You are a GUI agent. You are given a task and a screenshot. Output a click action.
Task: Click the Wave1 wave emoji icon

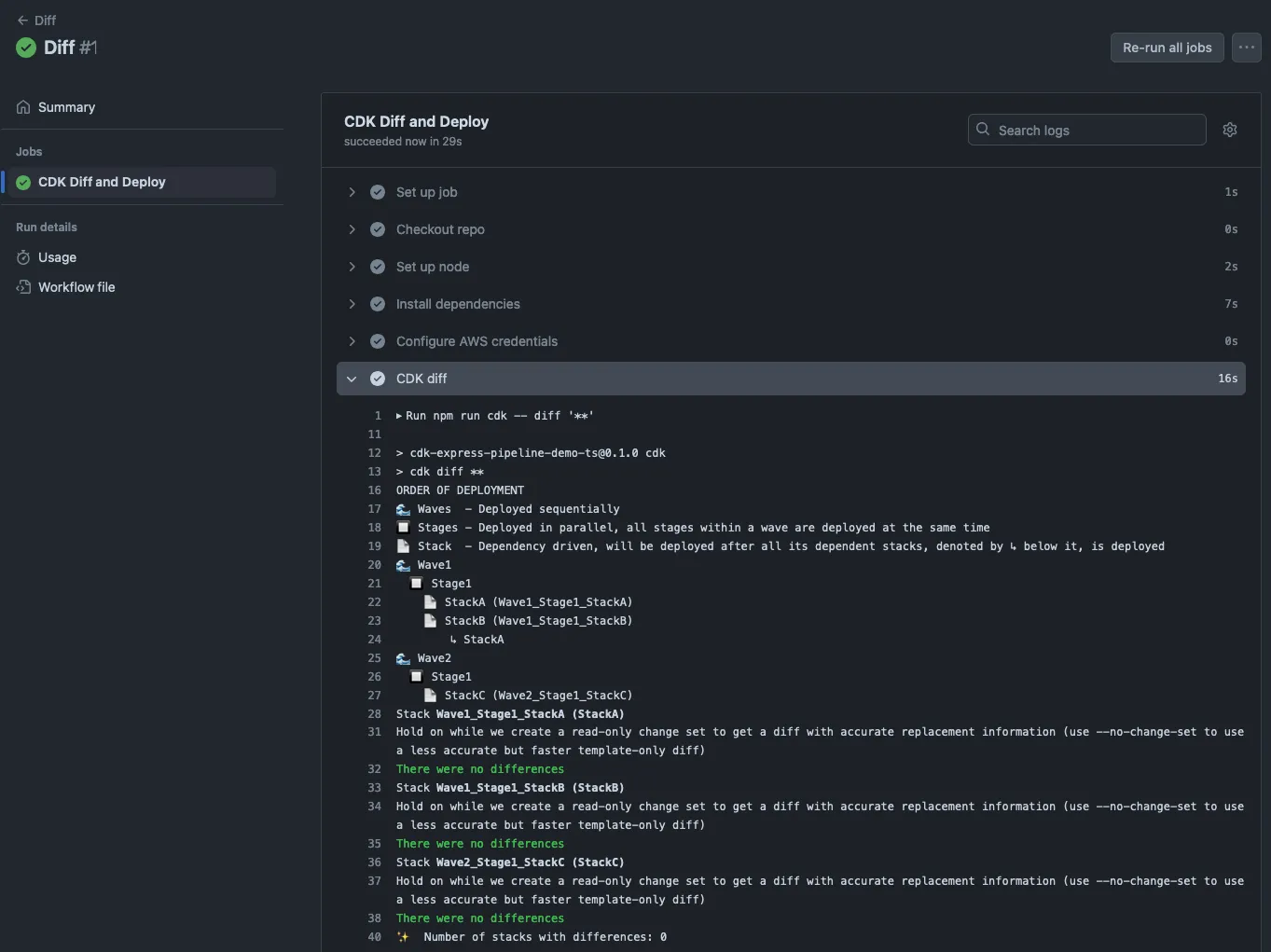point(403,565)
